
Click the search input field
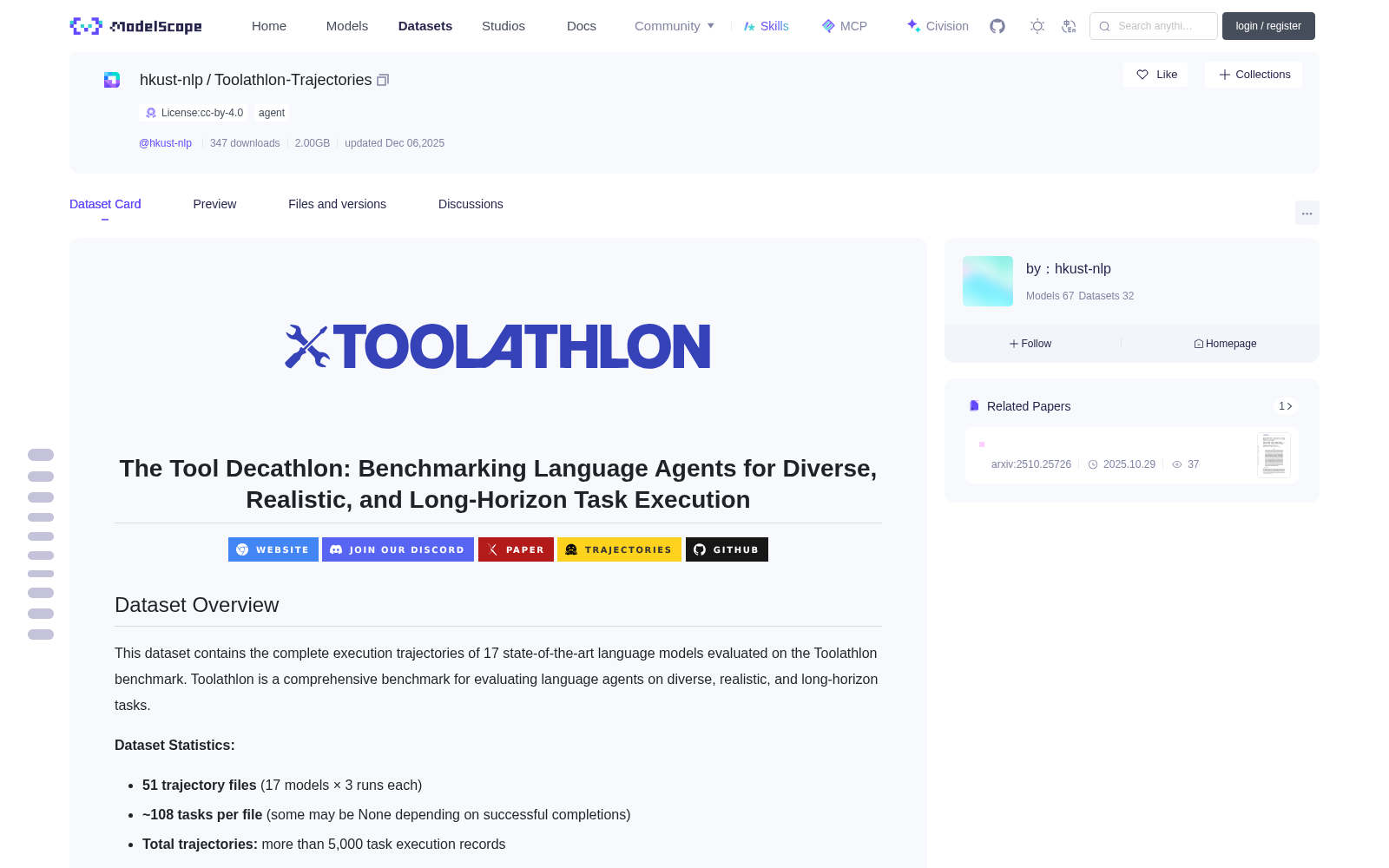(1154, 26)
